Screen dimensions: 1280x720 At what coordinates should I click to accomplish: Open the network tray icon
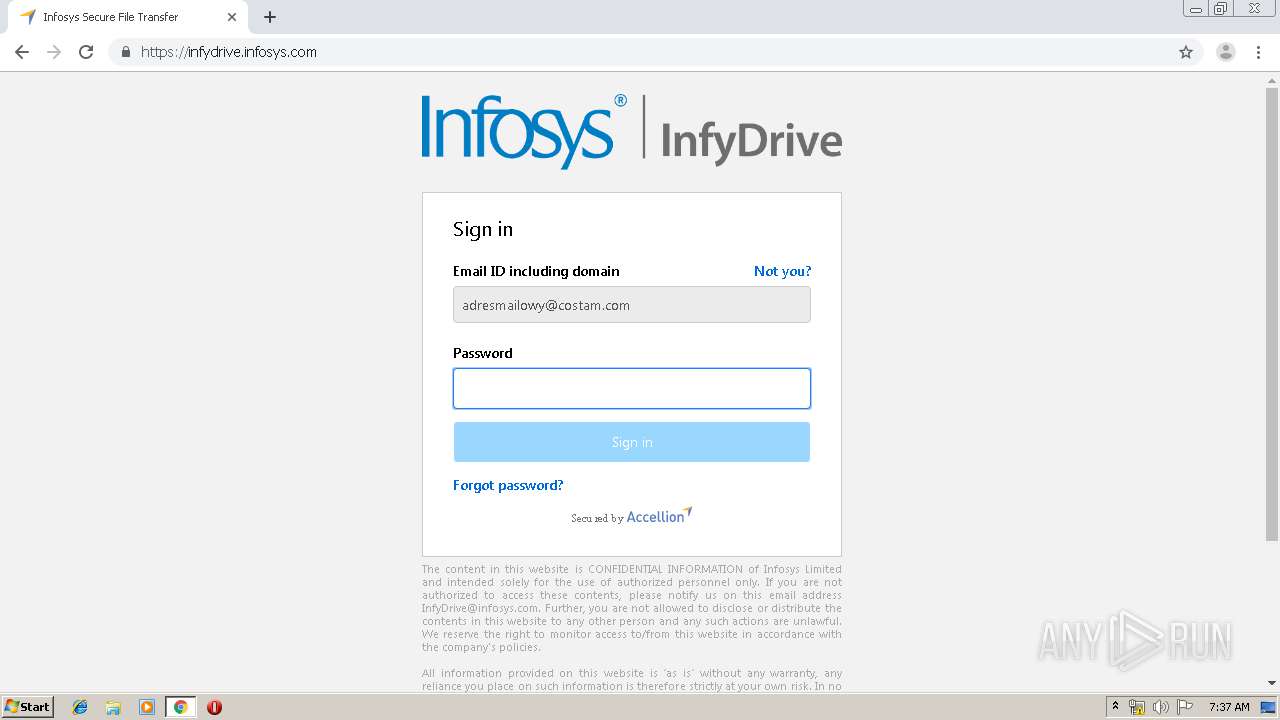click(x=1137, y=707)
